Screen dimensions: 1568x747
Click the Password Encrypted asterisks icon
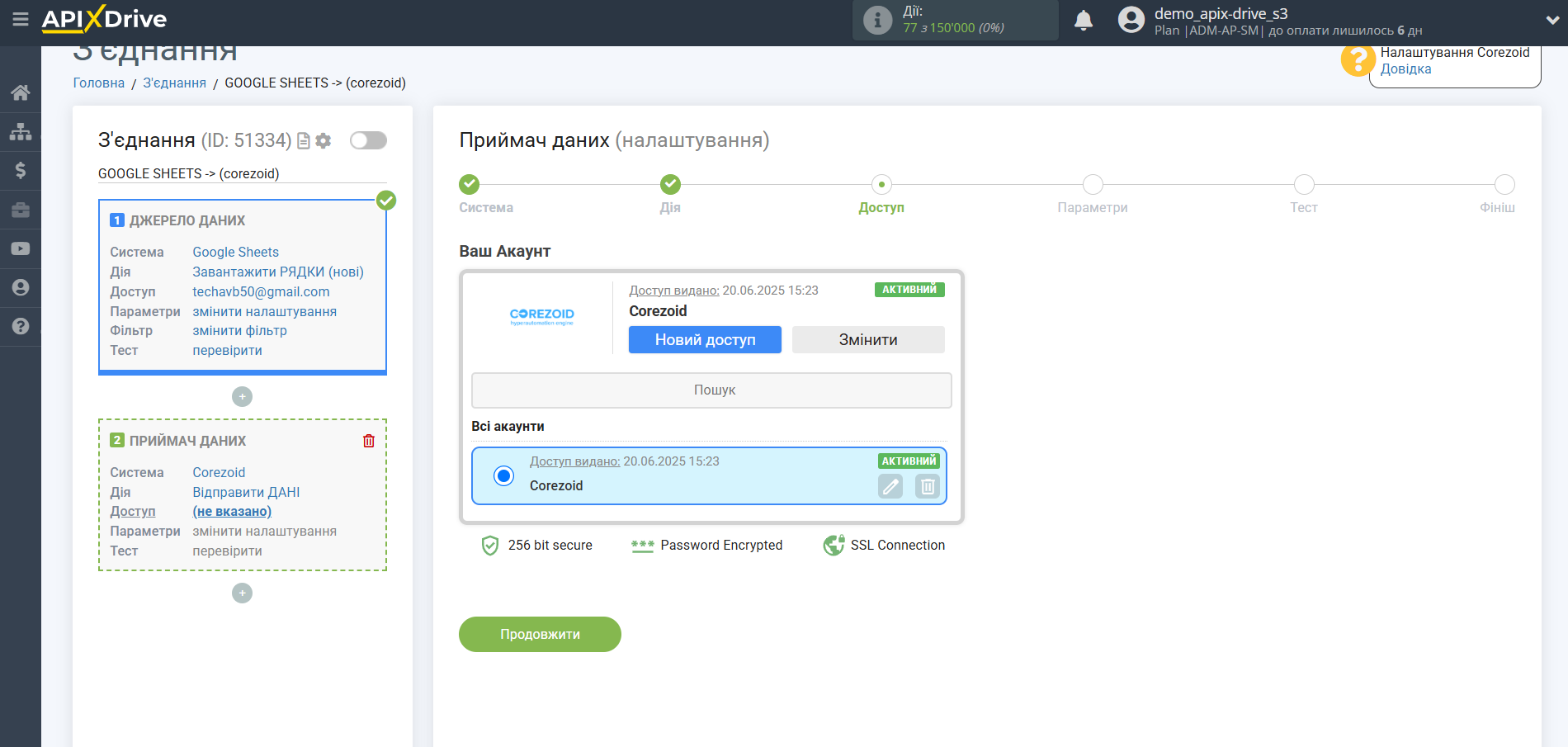(x=642, y=546)
